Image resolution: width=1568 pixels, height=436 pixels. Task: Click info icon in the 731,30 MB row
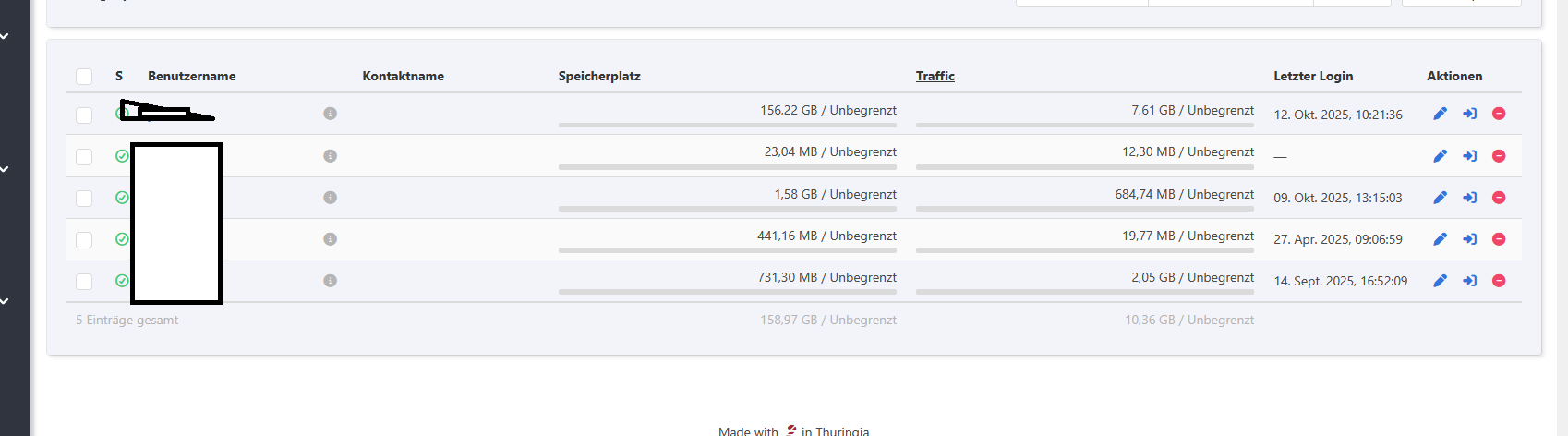coord(330,281)
